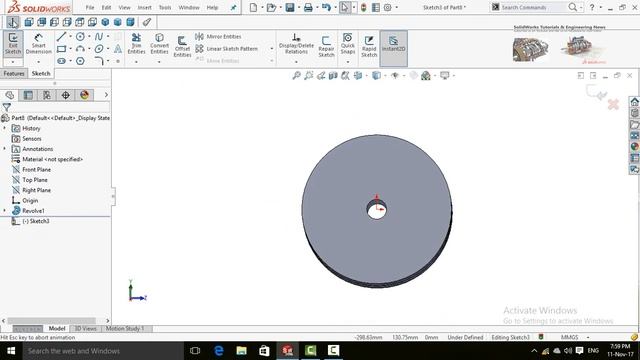Expand the History folder
The height and width of the screenshot is (360, 640).
4,128
